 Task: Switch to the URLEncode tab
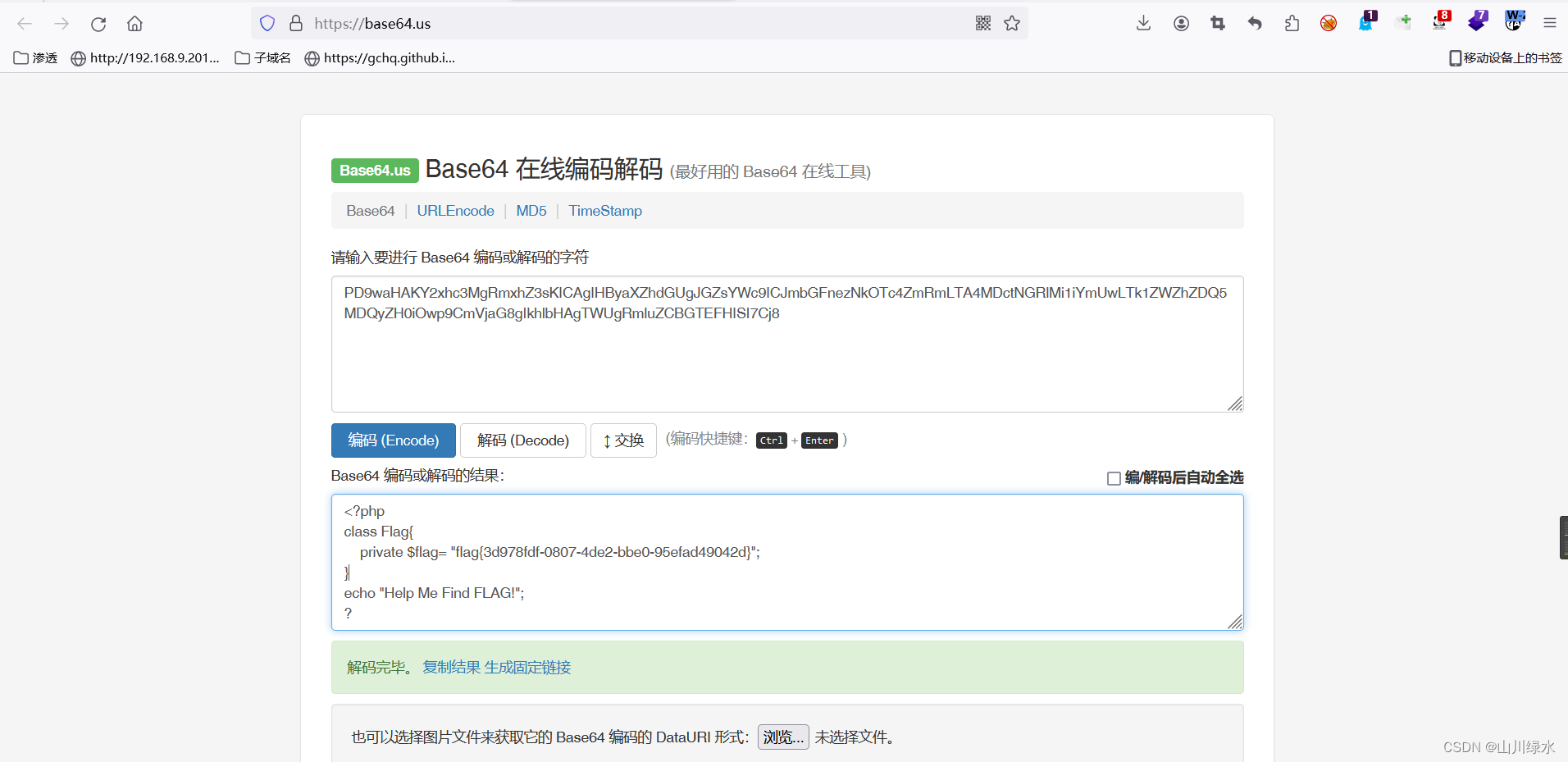tap(455, 211)
